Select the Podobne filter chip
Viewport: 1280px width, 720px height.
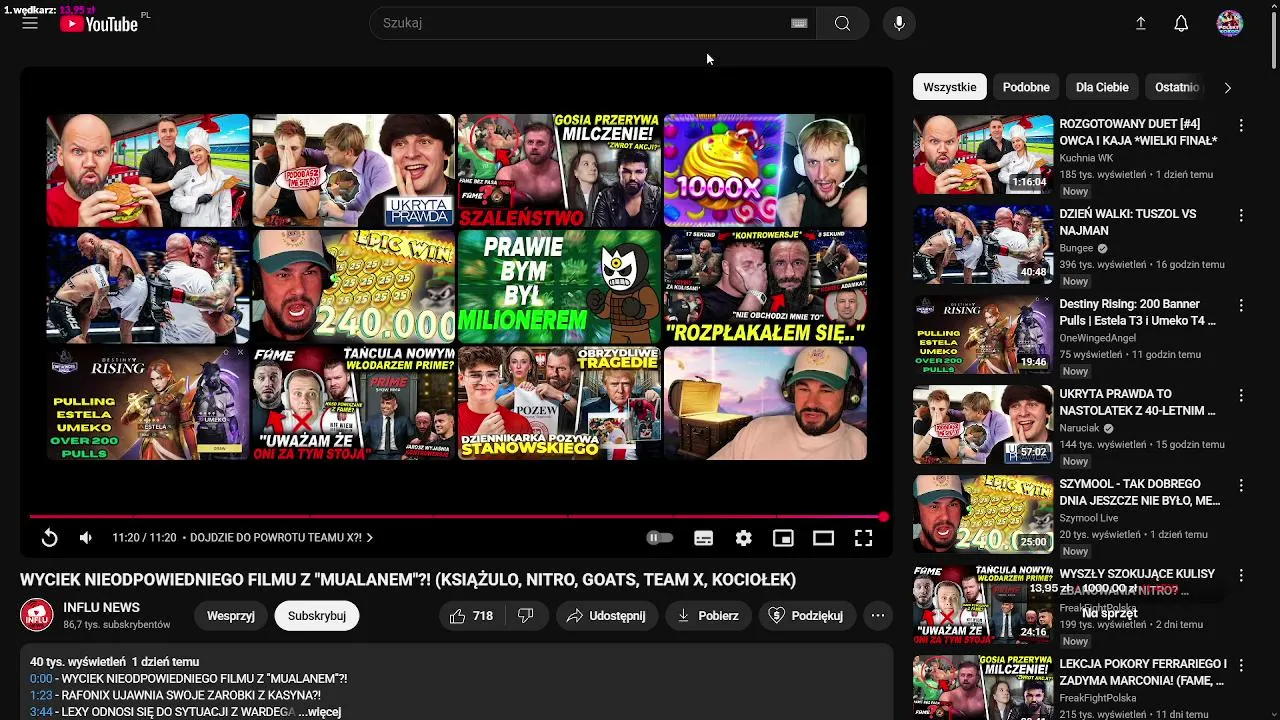click(1026, 87)
